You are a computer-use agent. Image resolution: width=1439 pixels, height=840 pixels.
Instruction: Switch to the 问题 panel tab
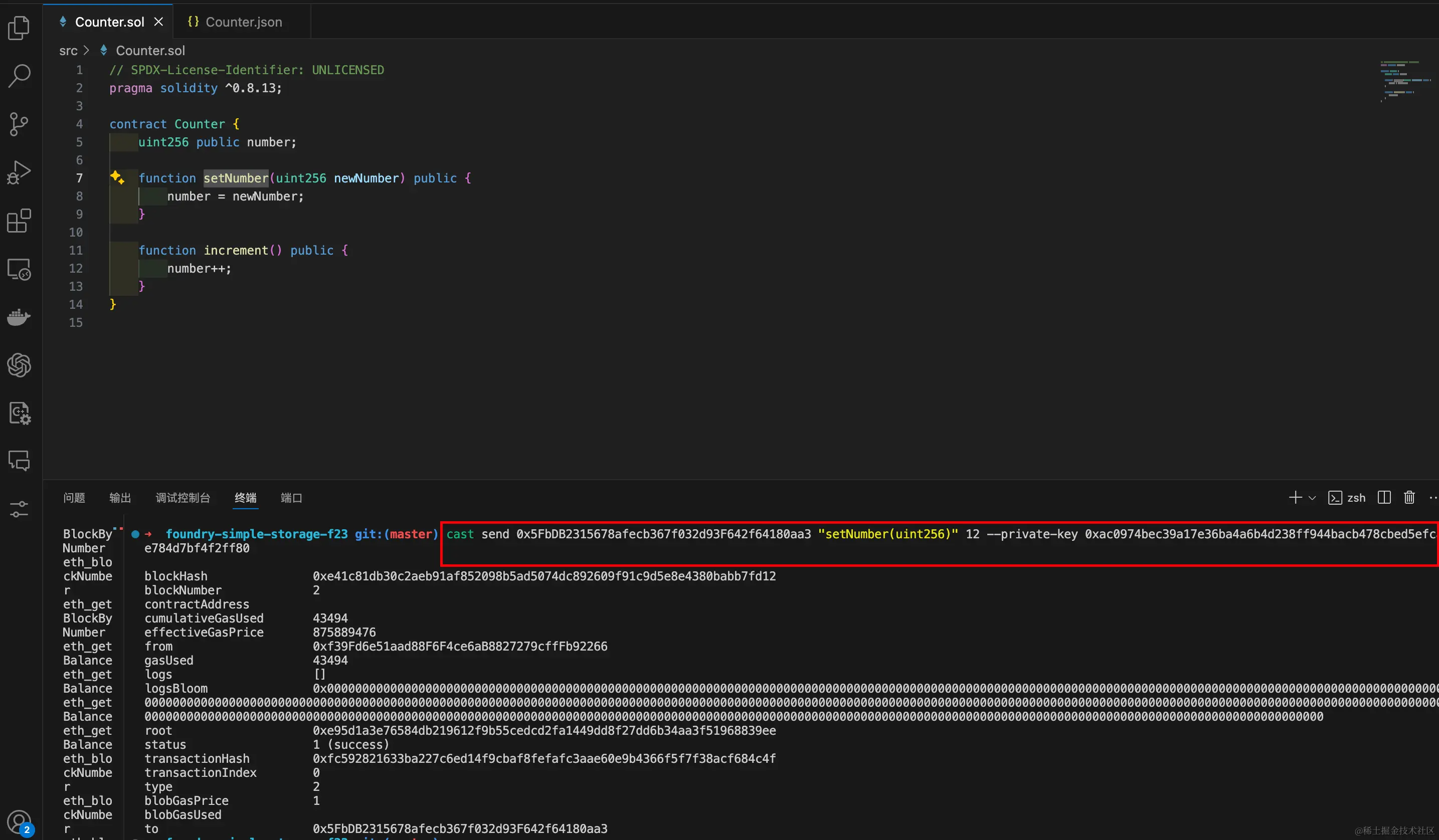coord(74,498)
